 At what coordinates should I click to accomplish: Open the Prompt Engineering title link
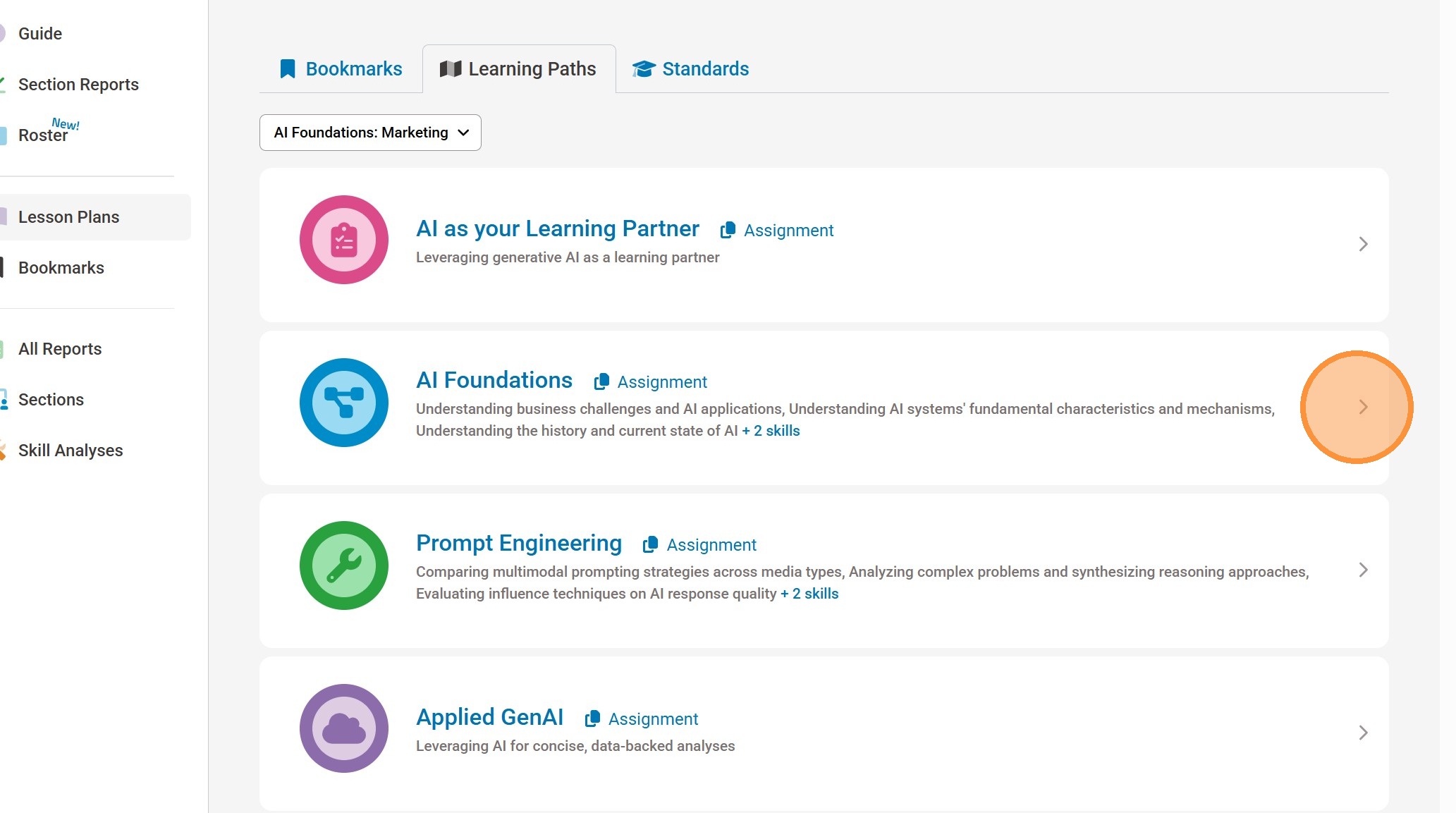tap(518, 543)
